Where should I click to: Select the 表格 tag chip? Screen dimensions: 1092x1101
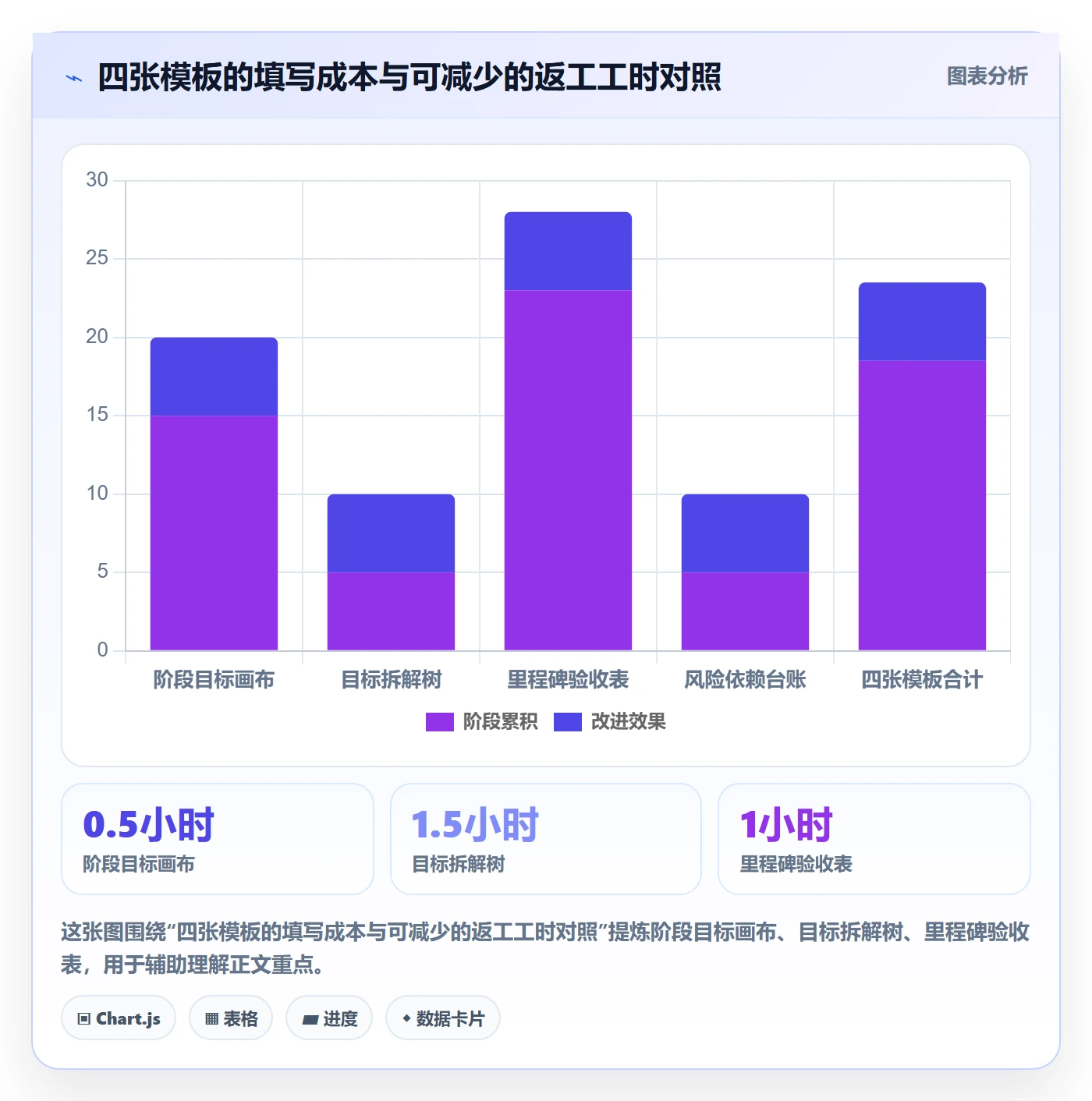tap(231, 1018)
